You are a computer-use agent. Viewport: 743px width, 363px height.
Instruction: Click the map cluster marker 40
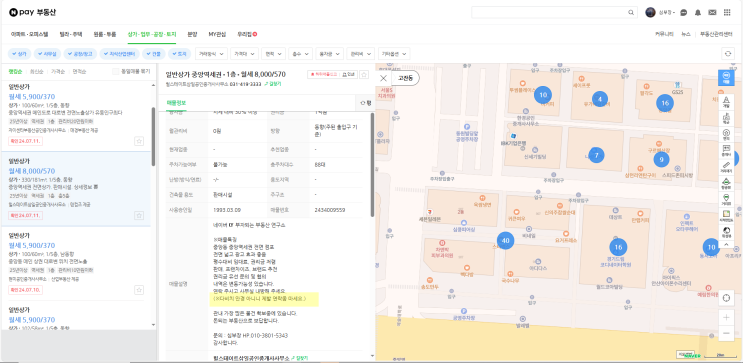505,241
